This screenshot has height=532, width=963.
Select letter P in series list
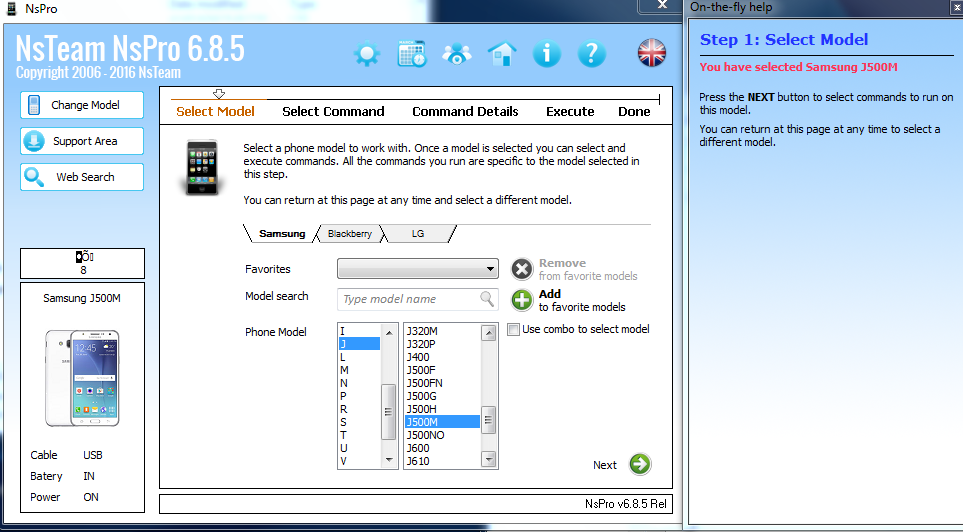pyautogui.click(x=359, y=396)
